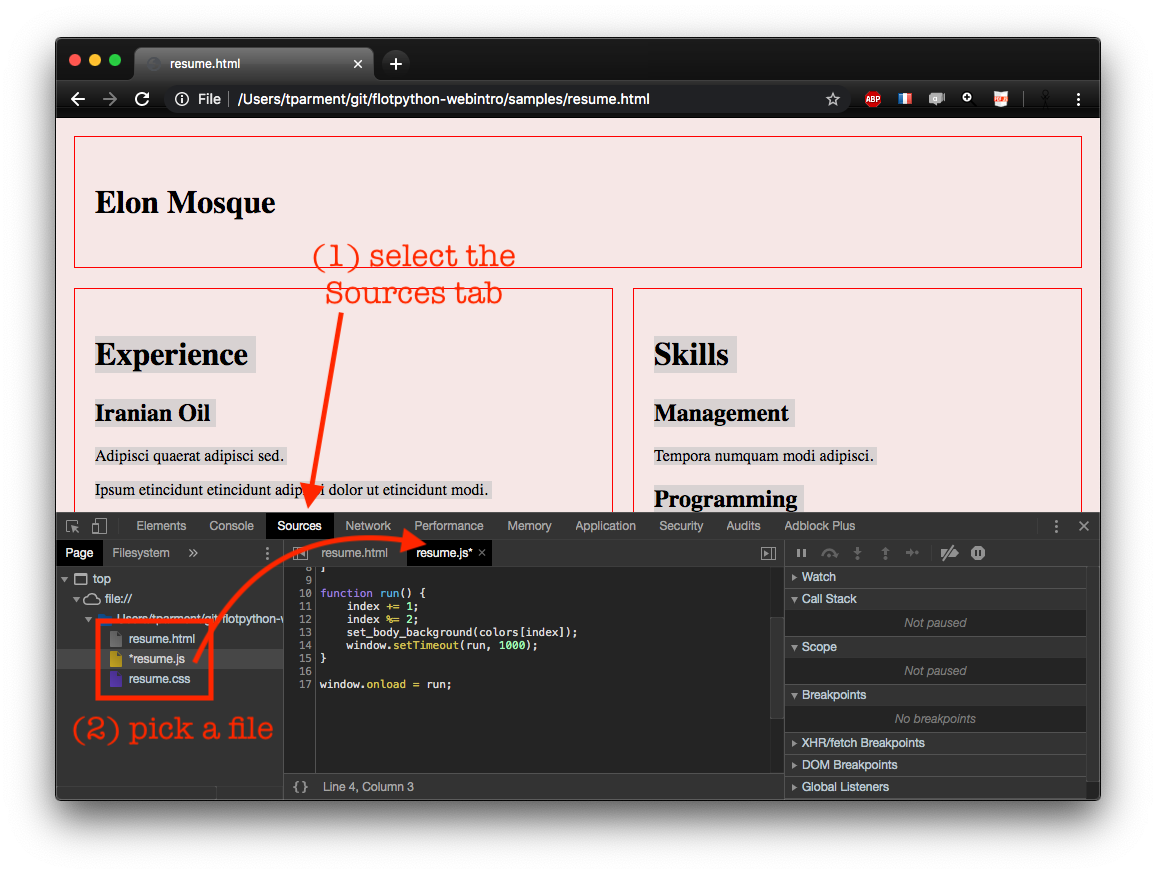Bookmark this page with star icon
Screen dimensions: 1156x874
(832, 99)
